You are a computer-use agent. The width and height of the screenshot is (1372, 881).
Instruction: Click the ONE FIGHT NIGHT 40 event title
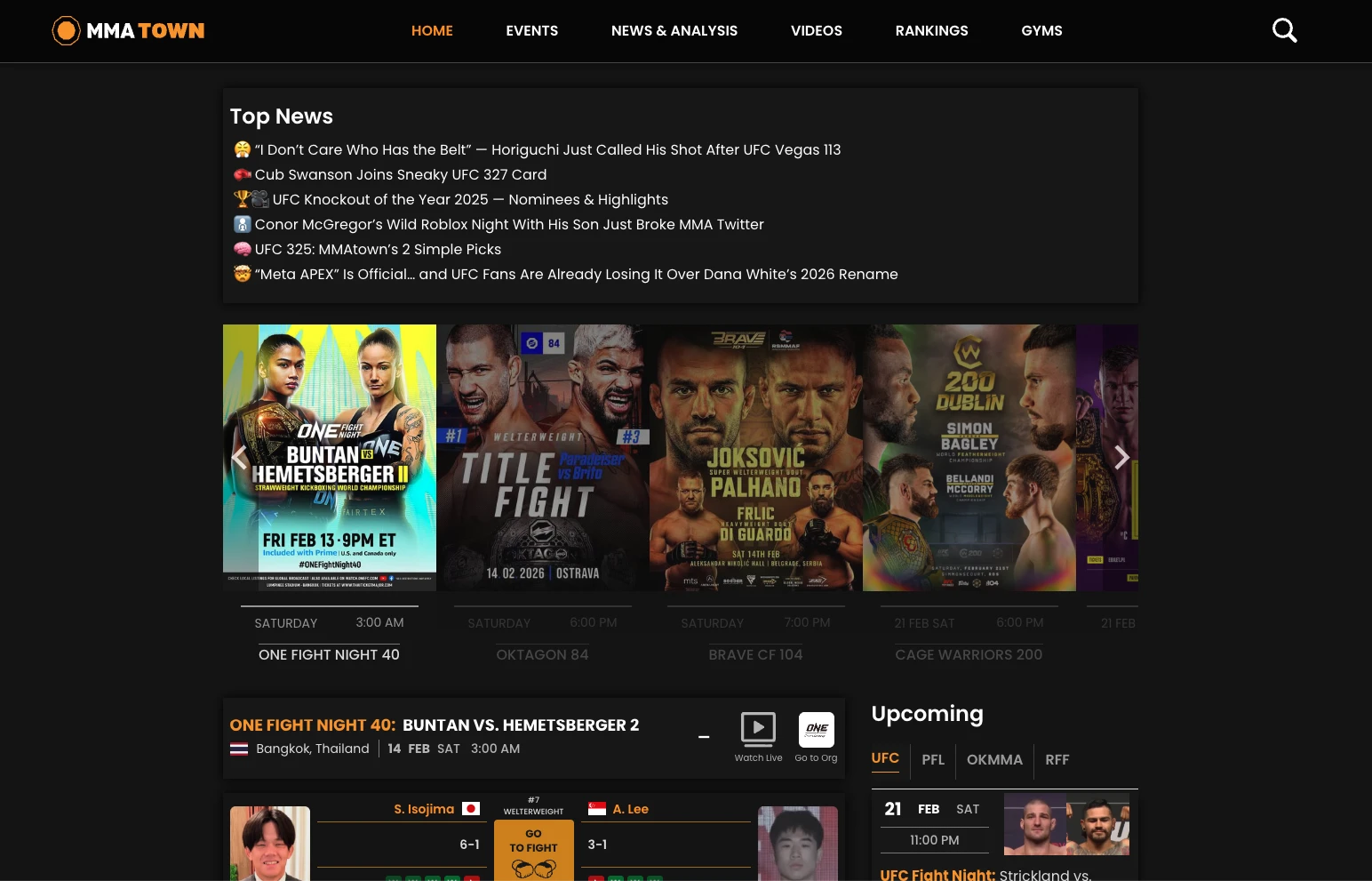[329, 654]
